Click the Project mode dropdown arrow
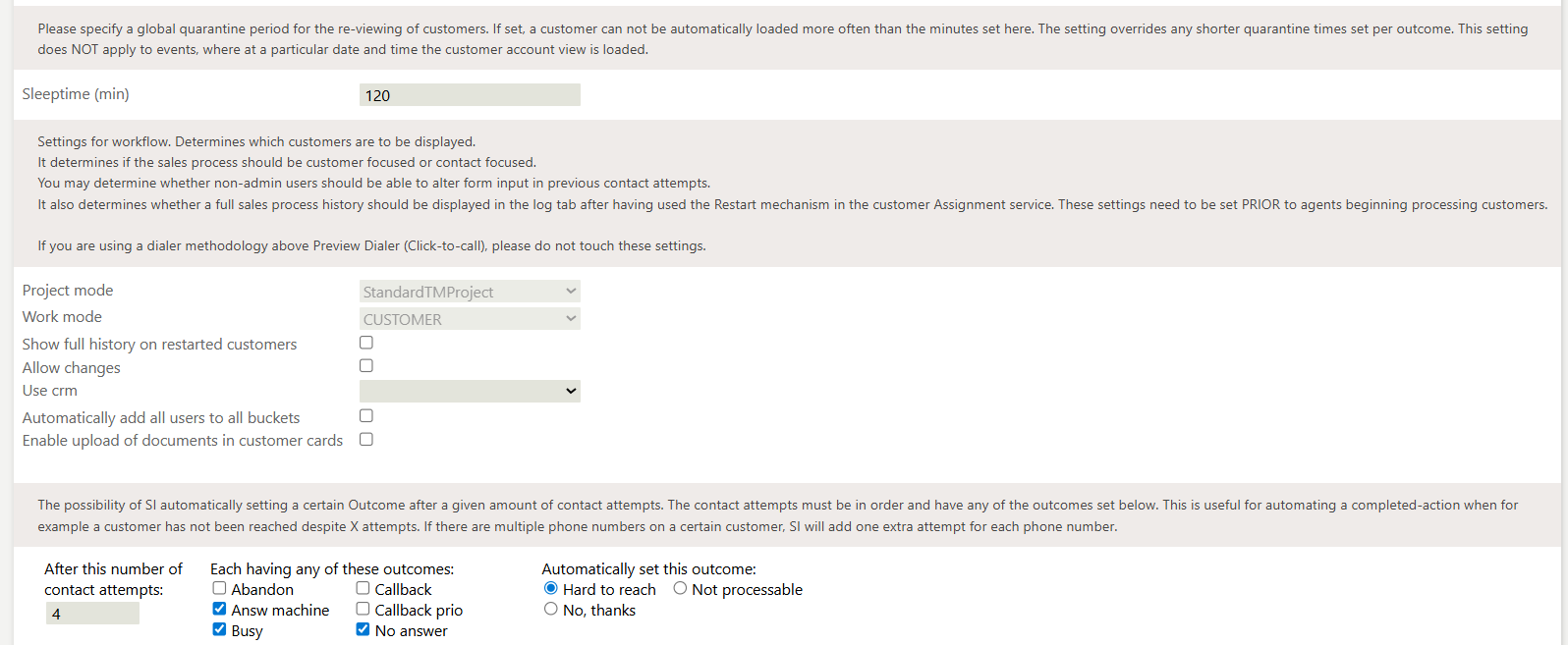 (x=571, y=292)
